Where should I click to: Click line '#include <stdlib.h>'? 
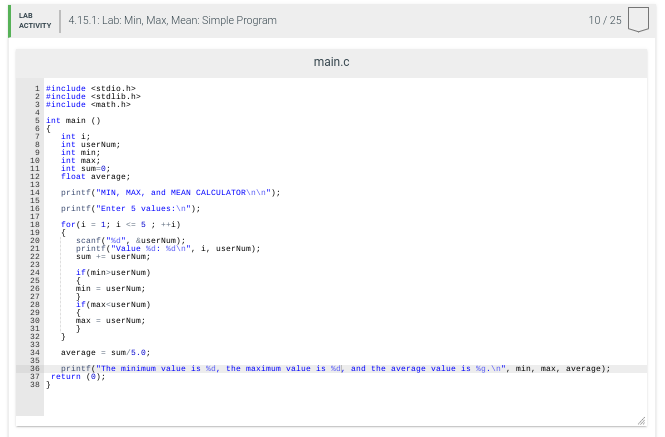pos(93,96)
